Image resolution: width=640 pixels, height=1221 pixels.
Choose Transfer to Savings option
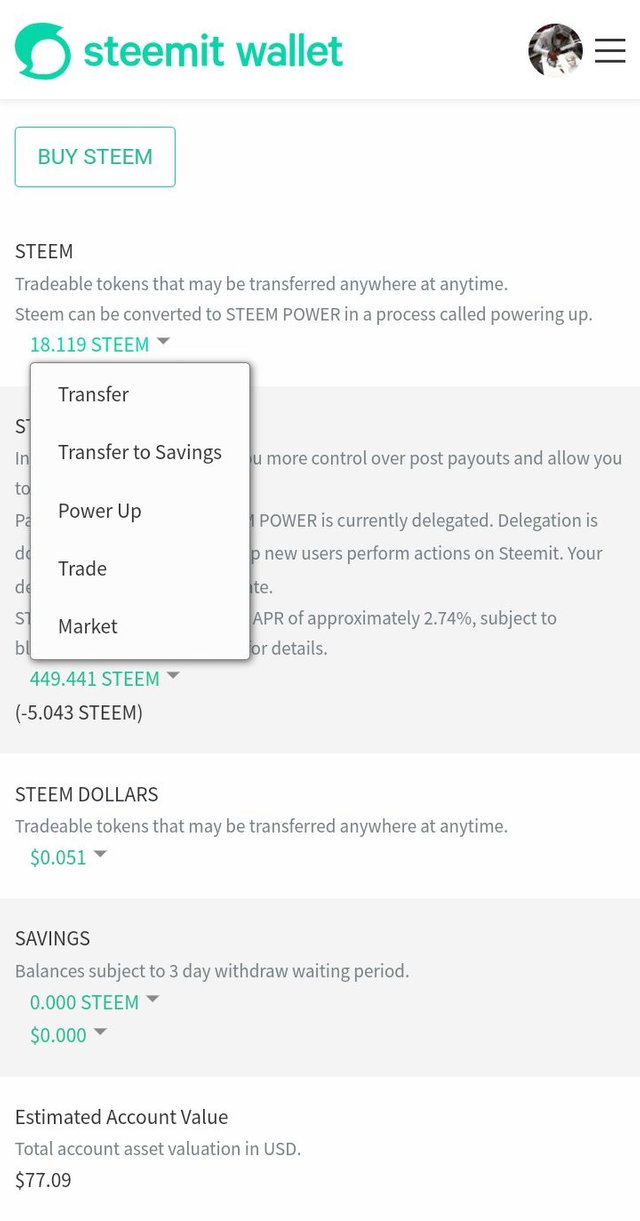(140, 452)
